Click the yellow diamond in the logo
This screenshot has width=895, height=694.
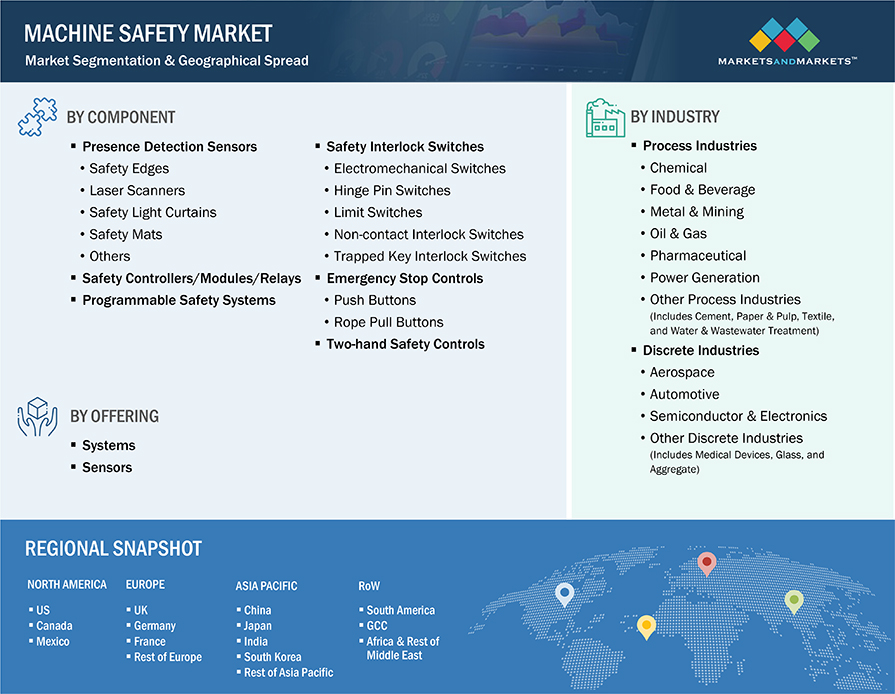click(761, 41)
